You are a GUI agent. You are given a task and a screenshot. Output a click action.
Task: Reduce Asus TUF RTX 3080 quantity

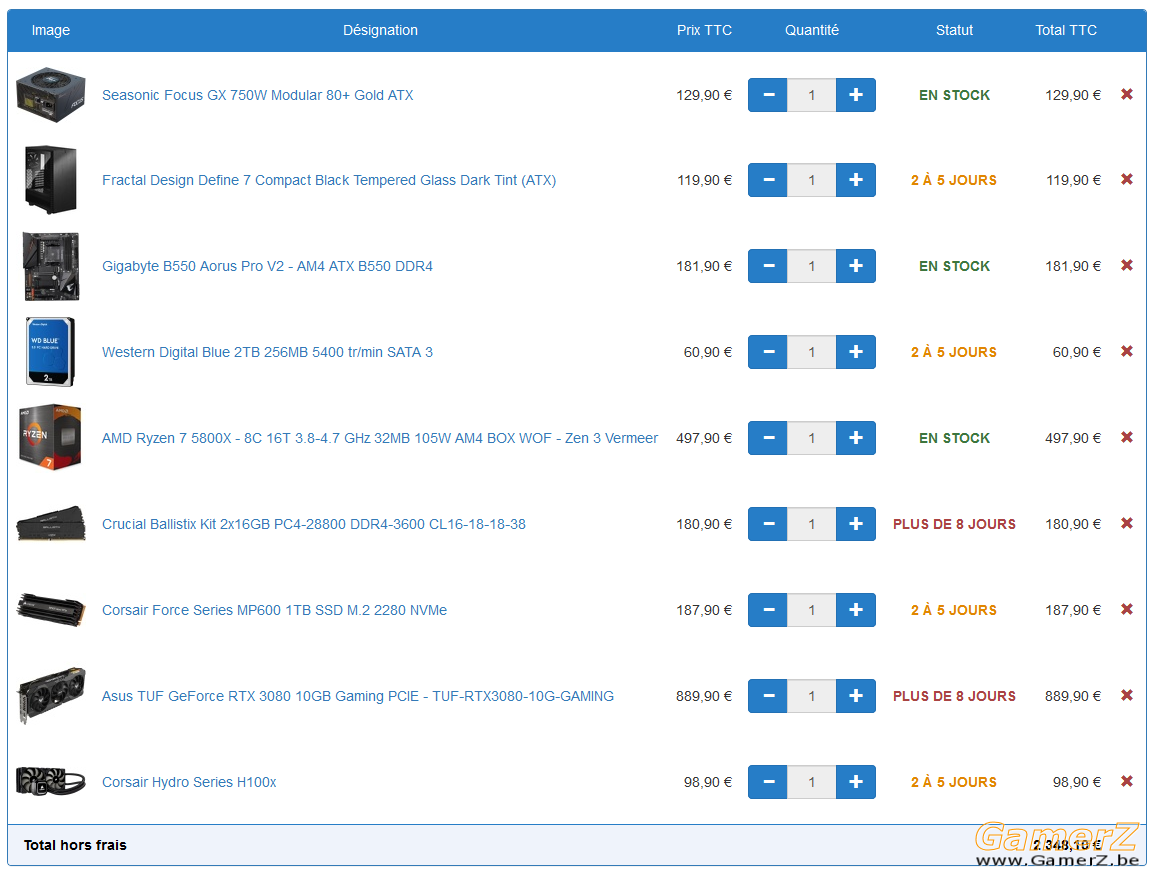click(768, 696)
